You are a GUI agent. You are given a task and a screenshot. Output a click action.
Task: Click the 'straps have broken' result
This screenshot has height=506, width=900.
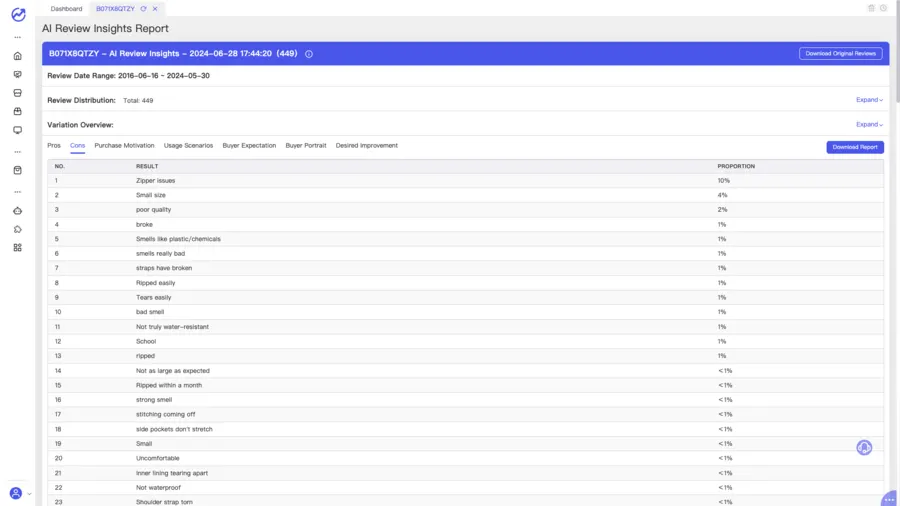coord(164,268)
